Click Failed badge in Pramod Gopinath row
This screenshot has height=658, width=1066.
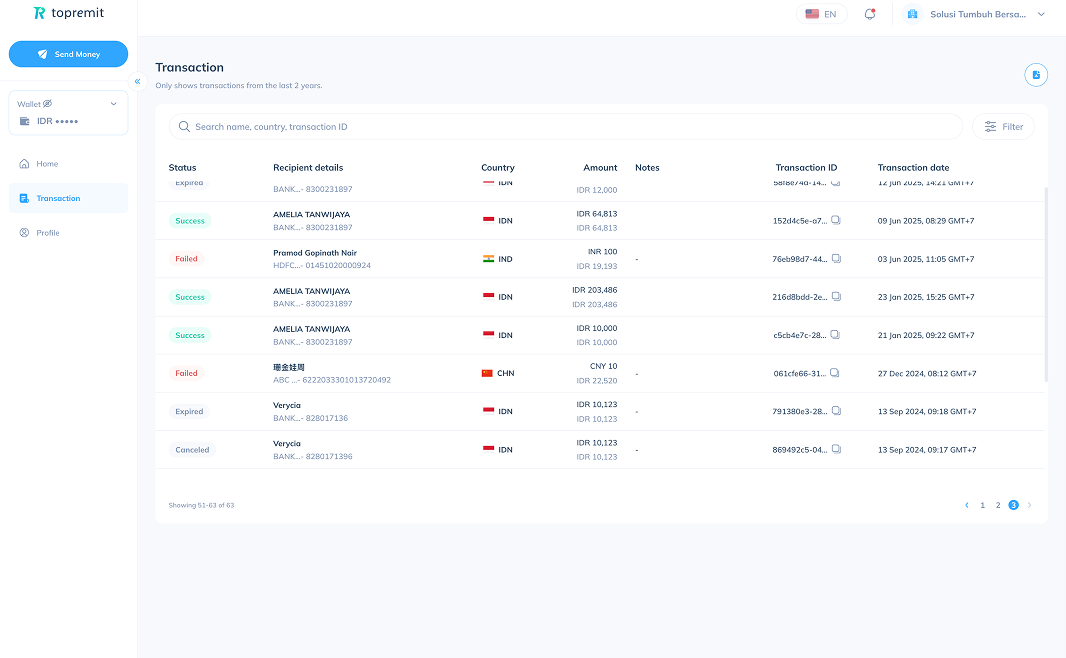coord(186,259)
